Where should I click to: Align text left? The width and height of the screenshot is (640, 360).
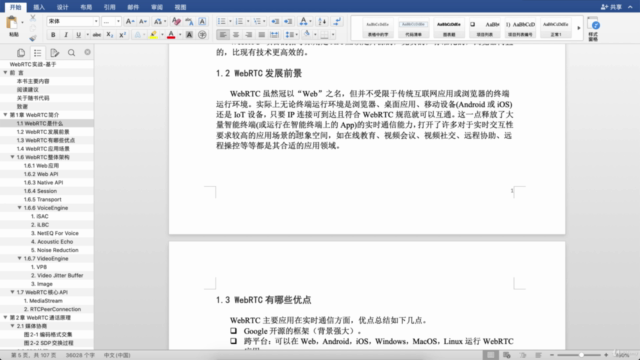coord(223,35)
